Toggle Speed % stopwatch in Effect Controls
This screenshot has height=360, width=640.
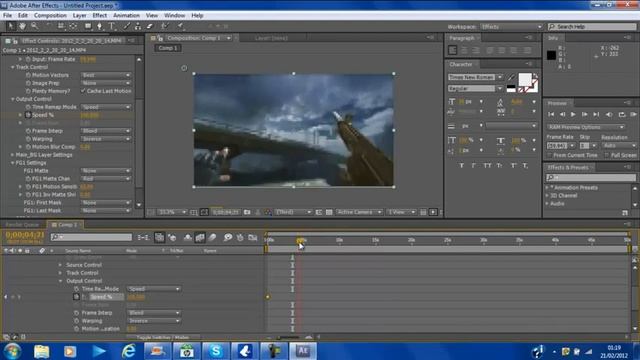click(28, 115)
